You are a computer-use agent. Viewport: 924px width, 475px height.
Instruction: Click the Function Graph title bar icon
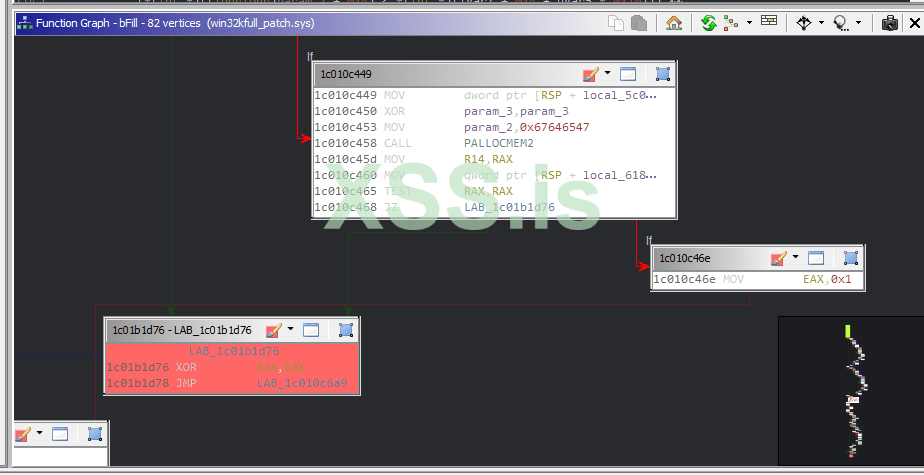point(24,24)
